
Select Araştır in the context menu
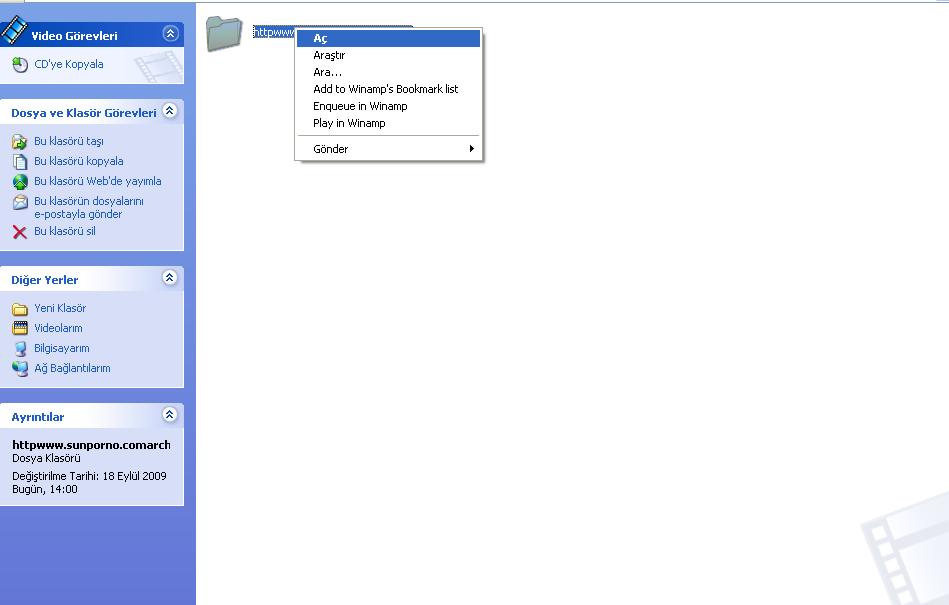(329, 56)
